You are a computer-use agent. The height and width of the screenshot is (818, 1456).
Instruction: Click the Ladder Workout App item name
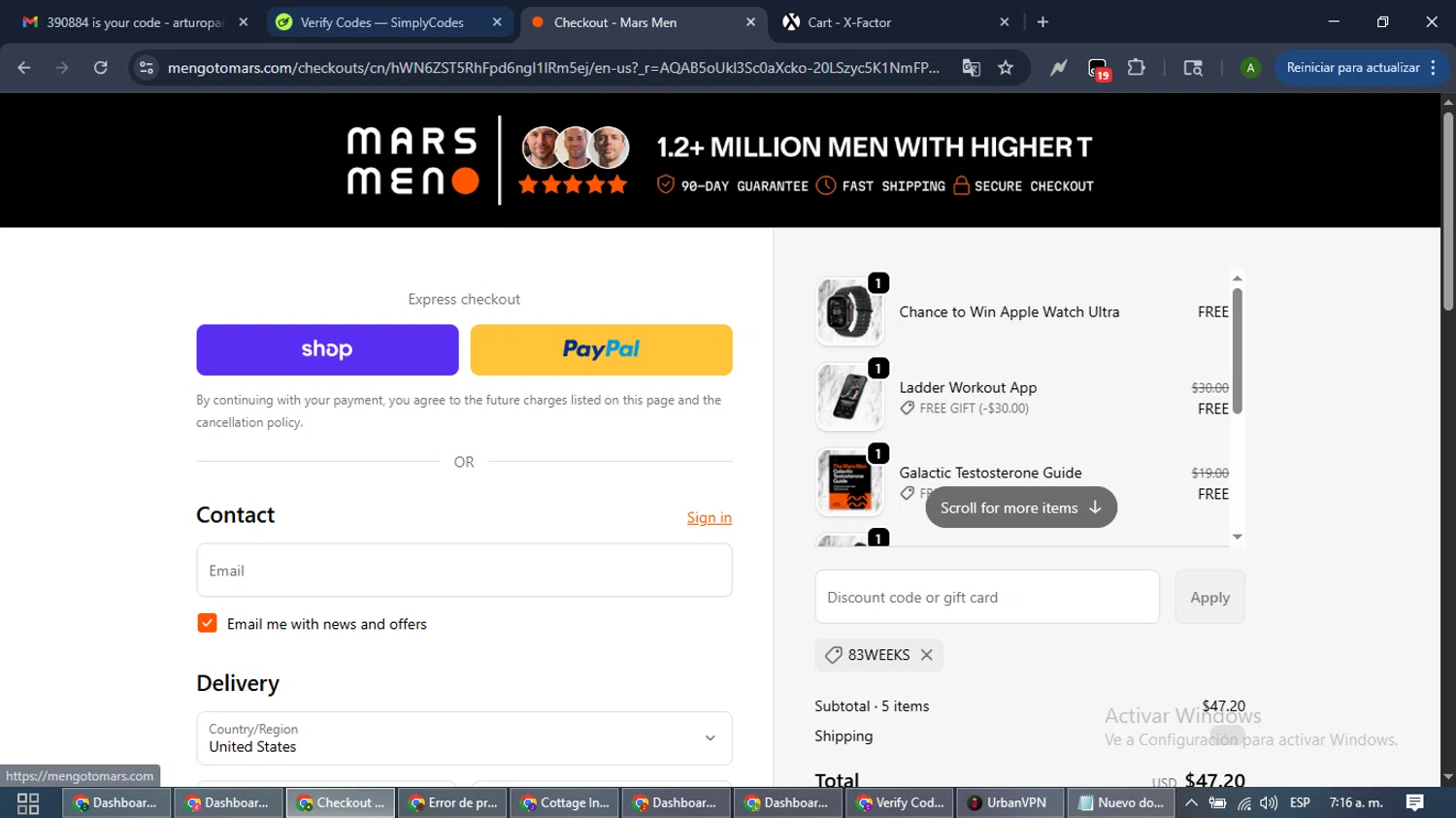click(x=968, y=387)
